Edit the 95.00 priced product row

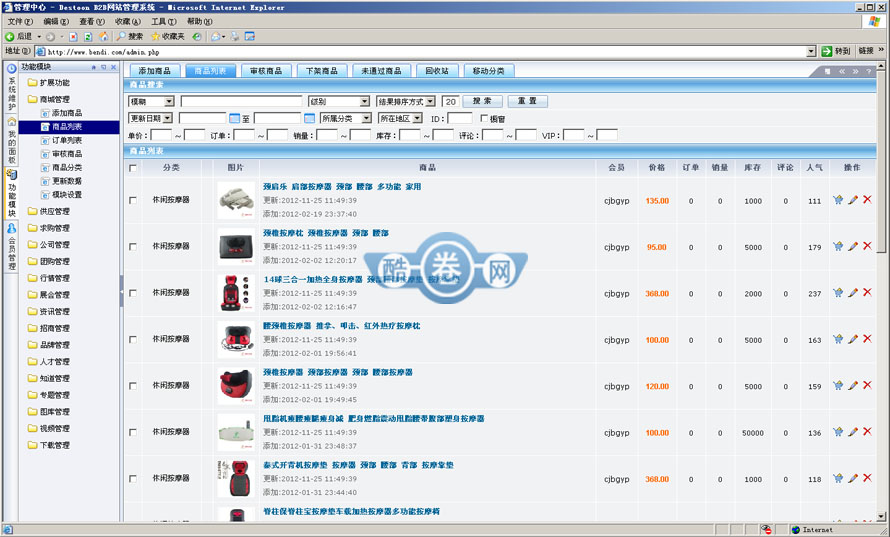pyautogui.click(x=853, y=246)
